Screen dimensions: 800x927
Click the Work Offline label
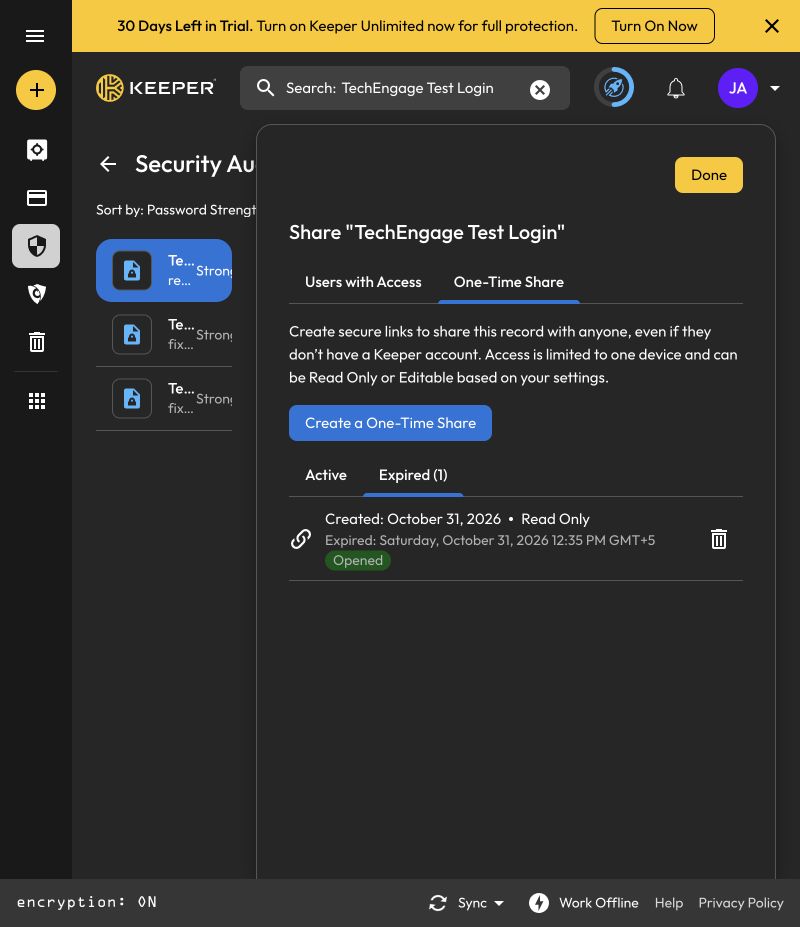point(598,903)
